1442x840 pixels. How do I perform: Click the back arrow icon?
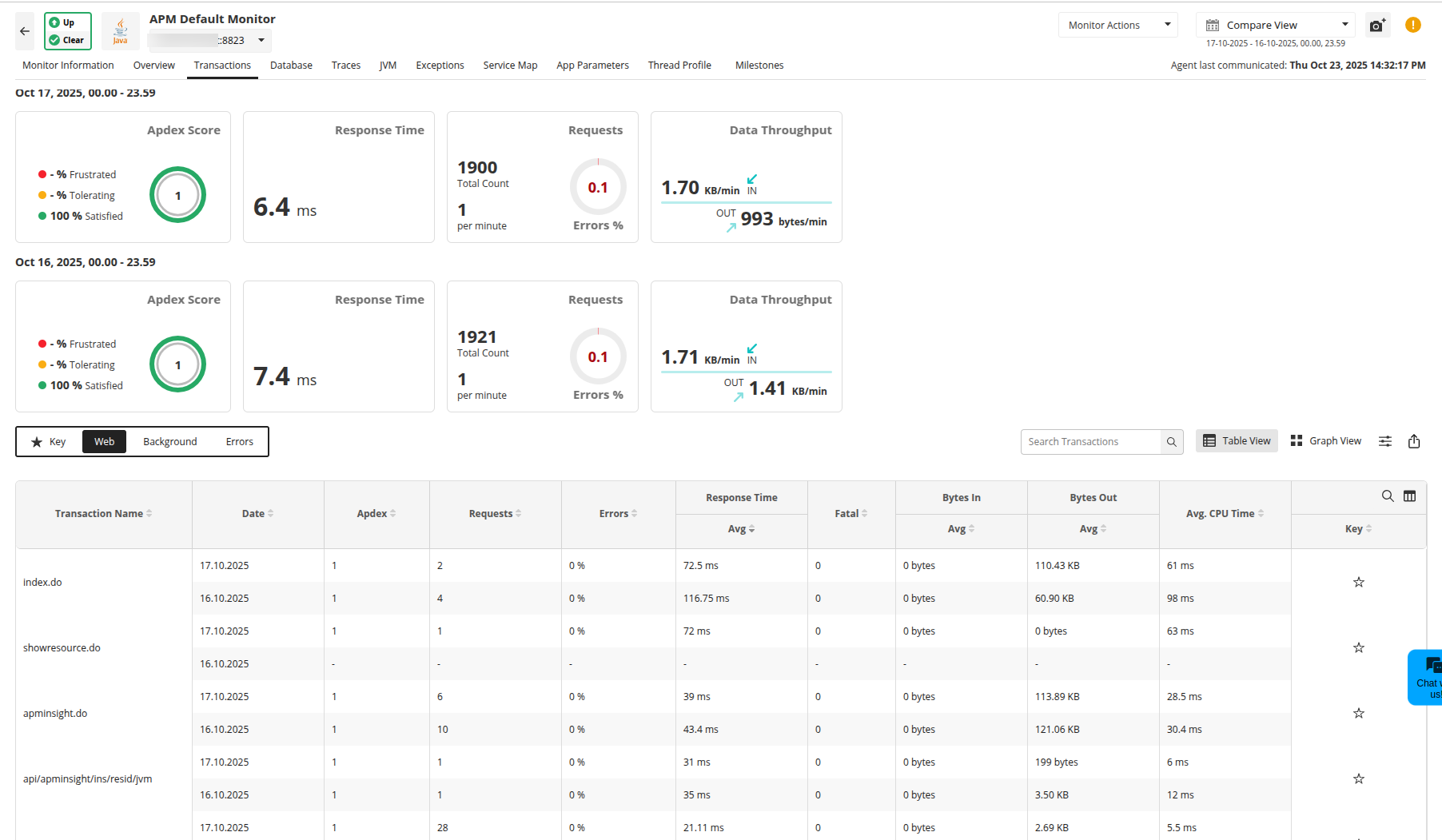(x=25, y=31)
